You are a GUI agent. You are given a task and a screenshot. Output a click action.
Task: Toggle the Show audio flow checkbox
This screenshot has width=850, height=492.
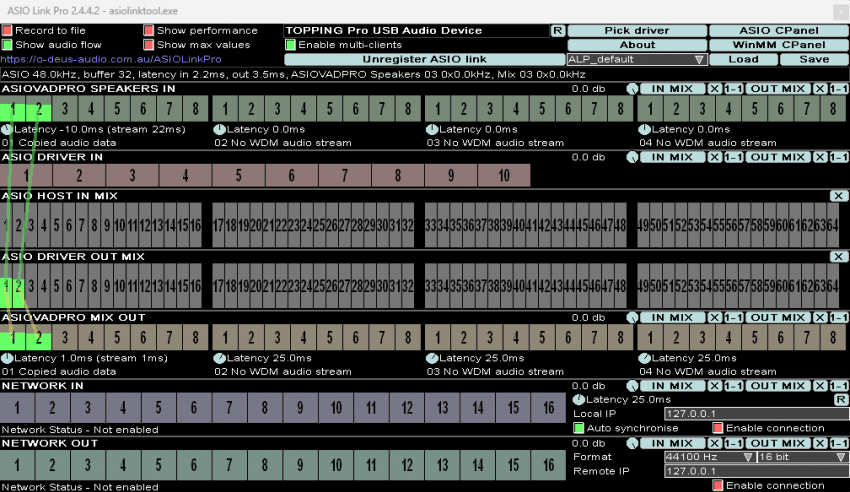pyautogui.click(x=7, y=45)
